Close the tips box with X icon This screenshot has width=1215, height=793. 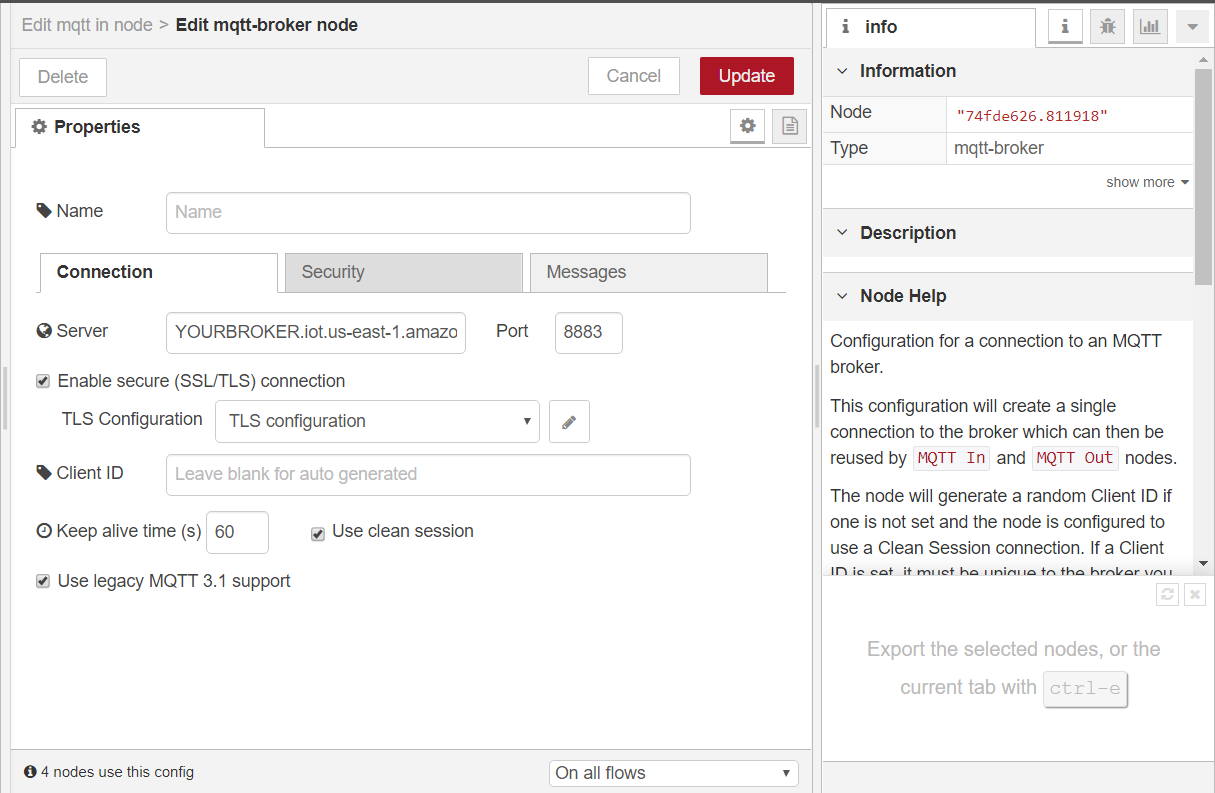tap(1194, 595)
